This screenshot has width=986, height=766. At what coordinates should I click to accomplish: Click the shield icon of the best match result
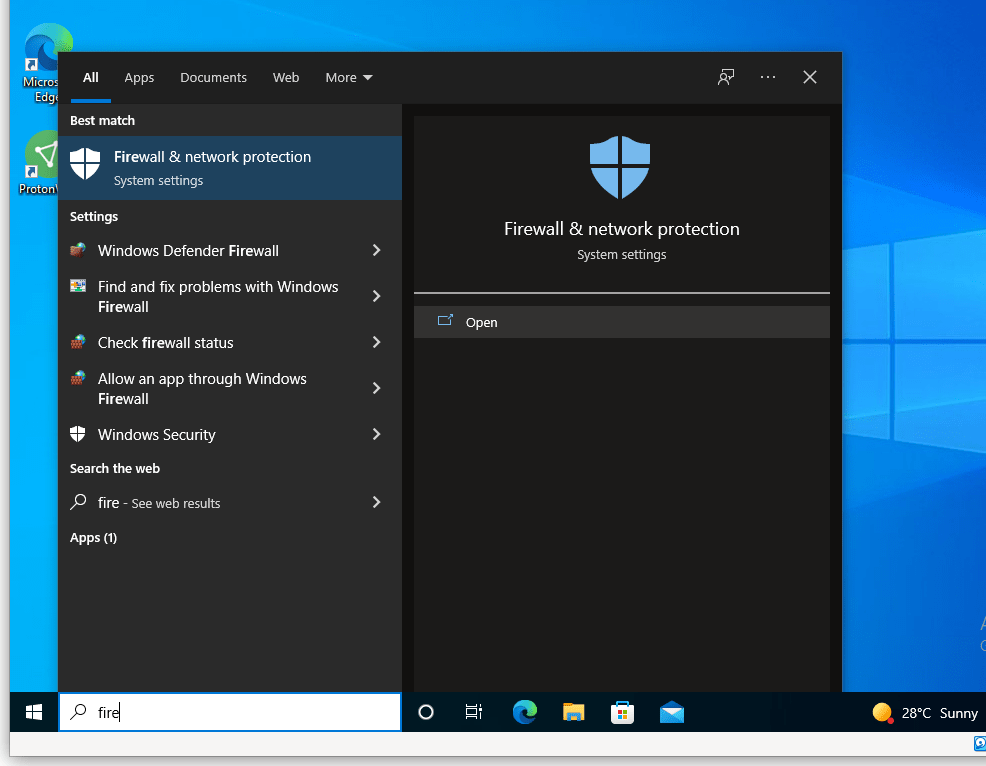pyautogui.click(x=85, y=164)
